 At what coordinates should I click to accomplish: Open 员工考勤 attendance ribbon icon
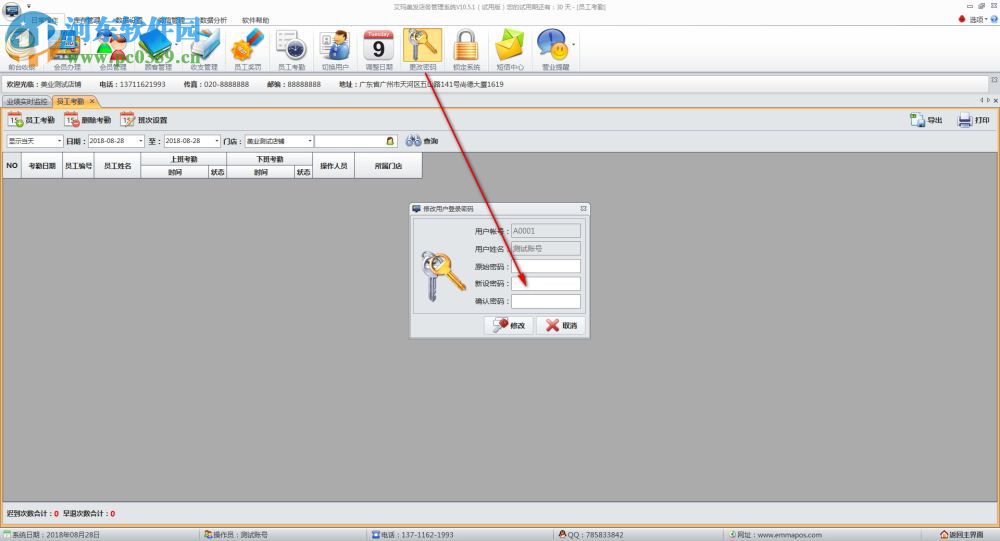click(x=291, y=50)
